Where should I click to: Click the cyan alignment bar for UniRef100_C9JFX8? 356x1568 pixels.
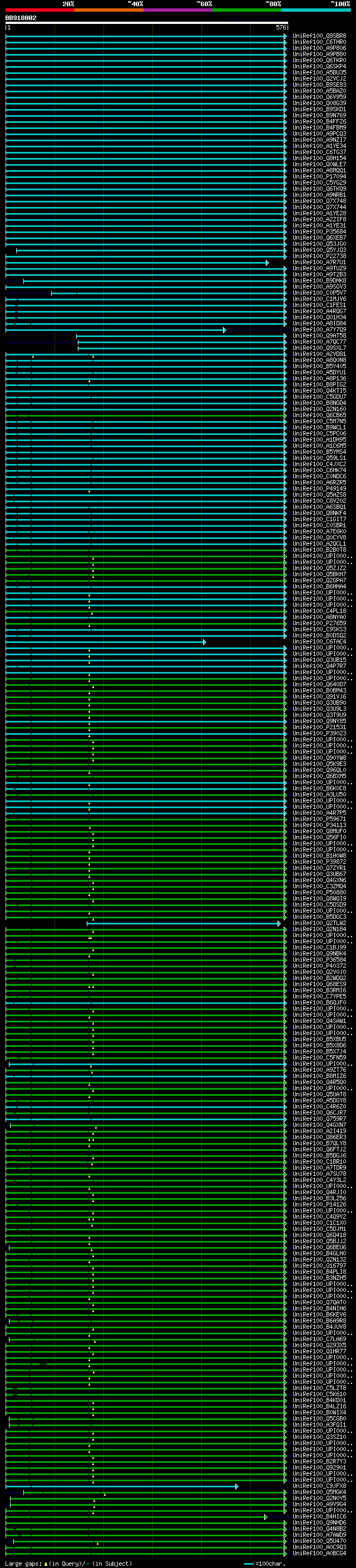click(x=122, y=1486)
